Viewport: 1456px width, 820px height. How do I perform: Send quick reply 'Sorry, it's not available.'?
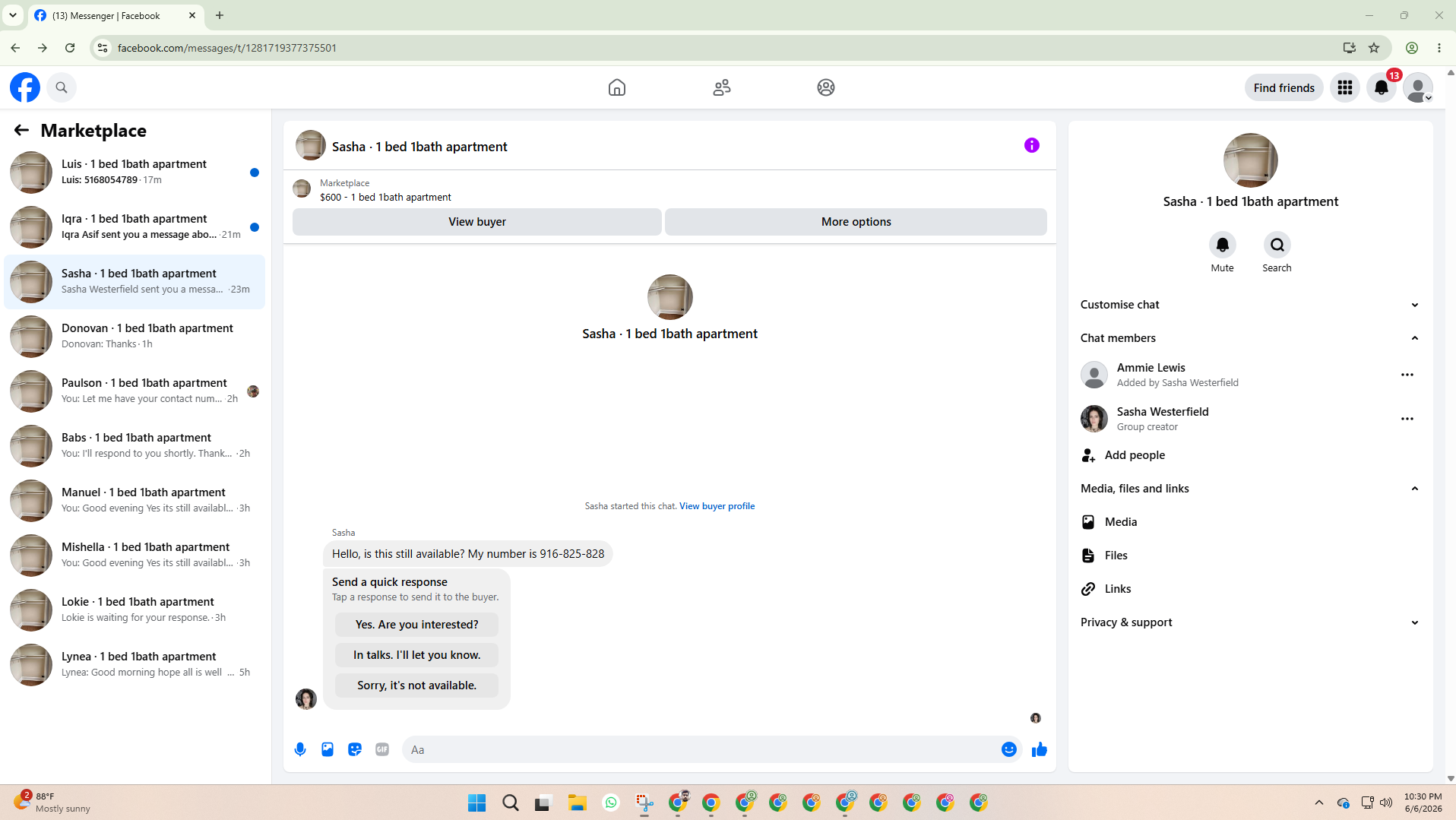(416, 685)
